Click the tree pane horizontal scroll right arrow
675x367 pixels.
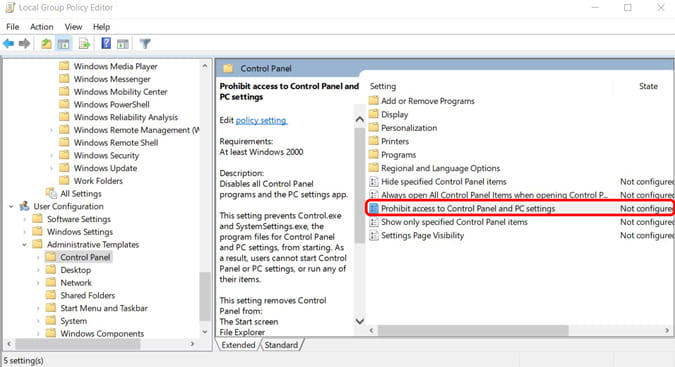coord(192,344)
